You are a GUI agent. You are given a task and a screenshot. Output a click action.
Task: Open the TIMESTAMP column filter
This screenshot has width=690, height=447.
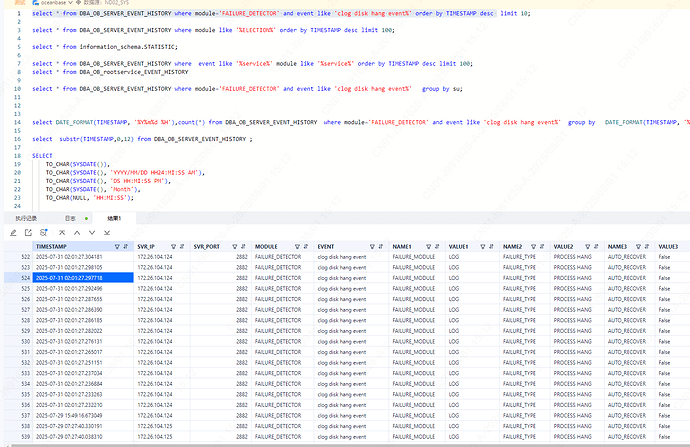coord(117,247)
